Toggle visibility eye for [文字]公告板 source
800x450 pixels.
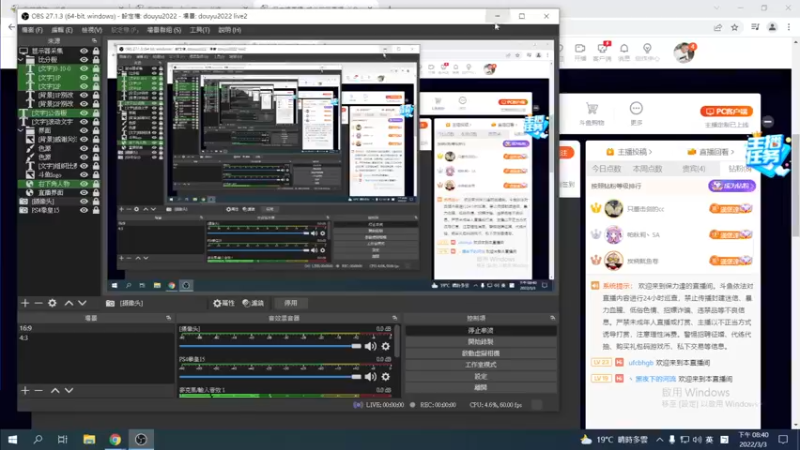pos(84,113)
